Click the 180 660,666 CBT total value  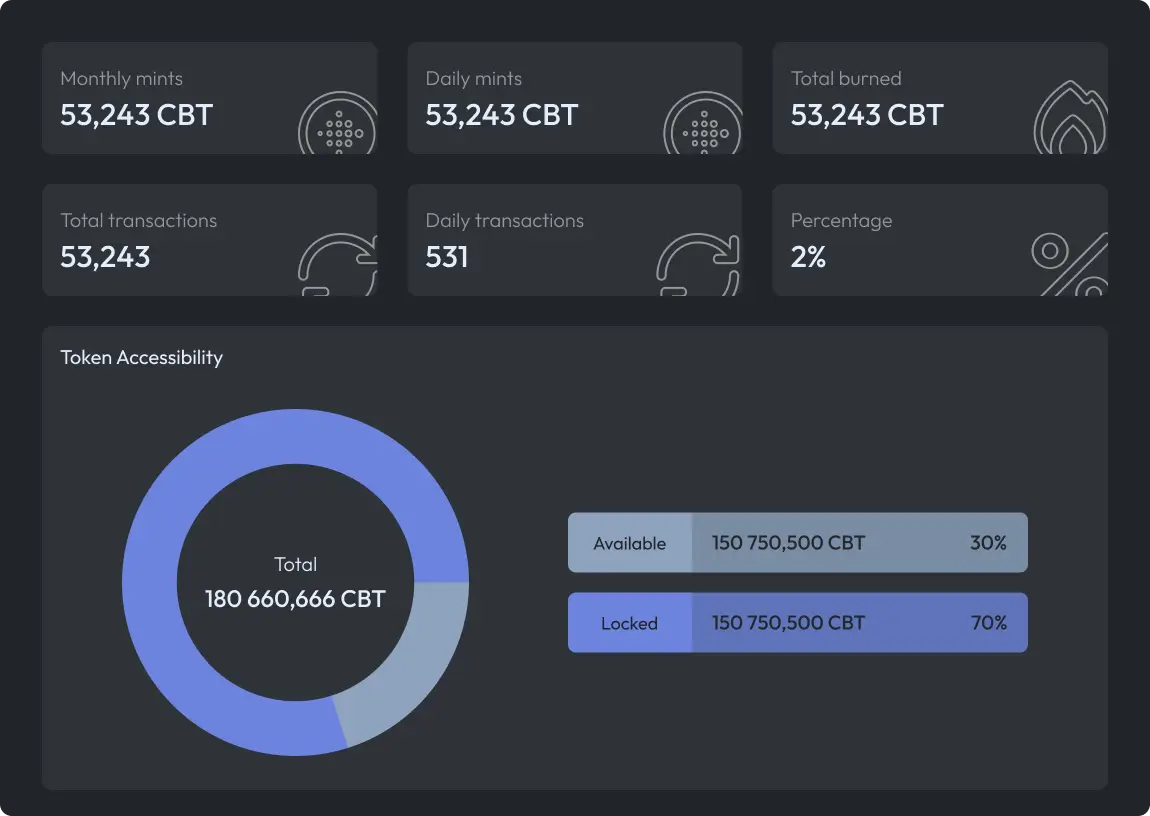[x=296, y=598]
